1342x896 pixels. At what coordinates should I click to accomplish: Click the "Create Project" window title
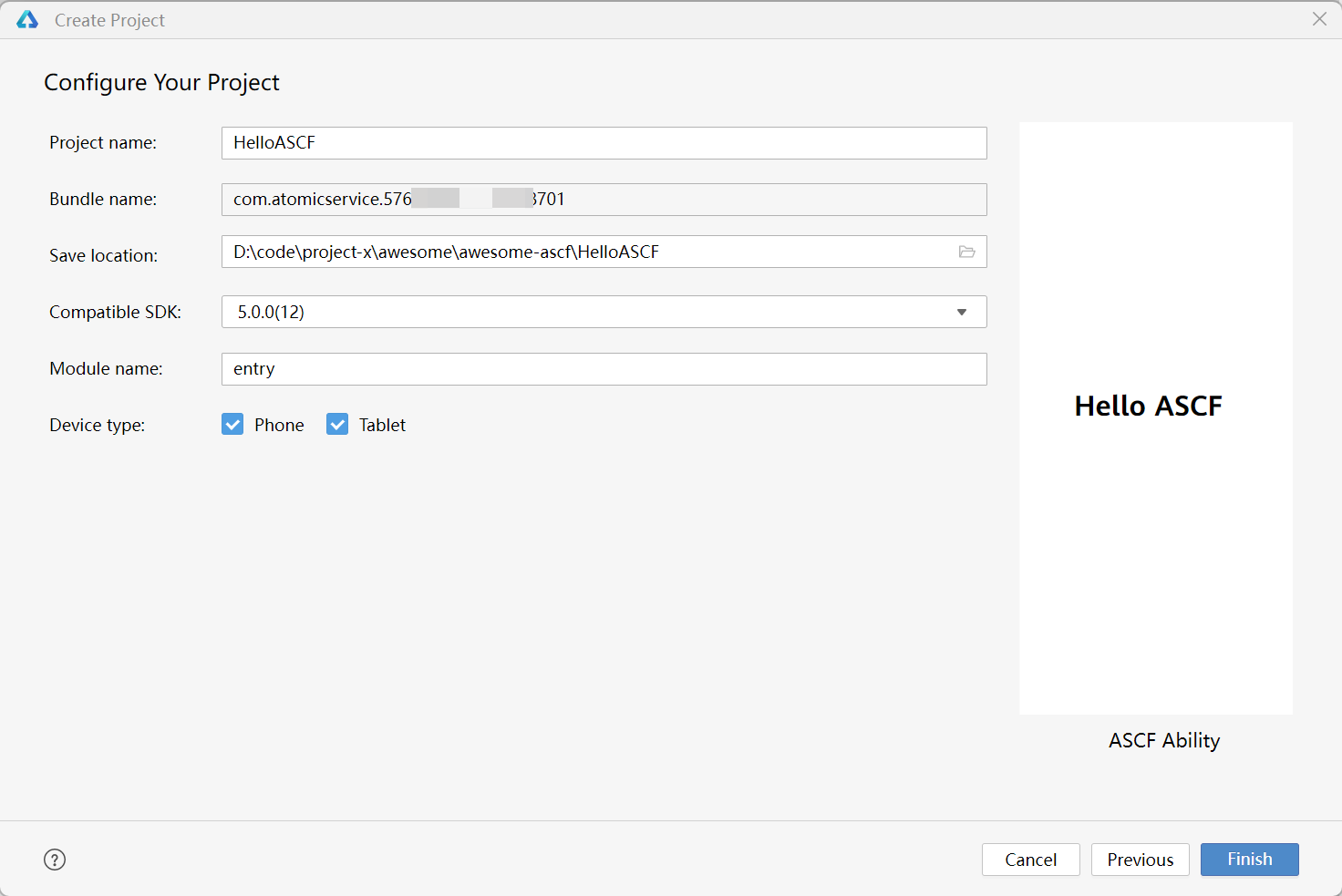point(109,20)
